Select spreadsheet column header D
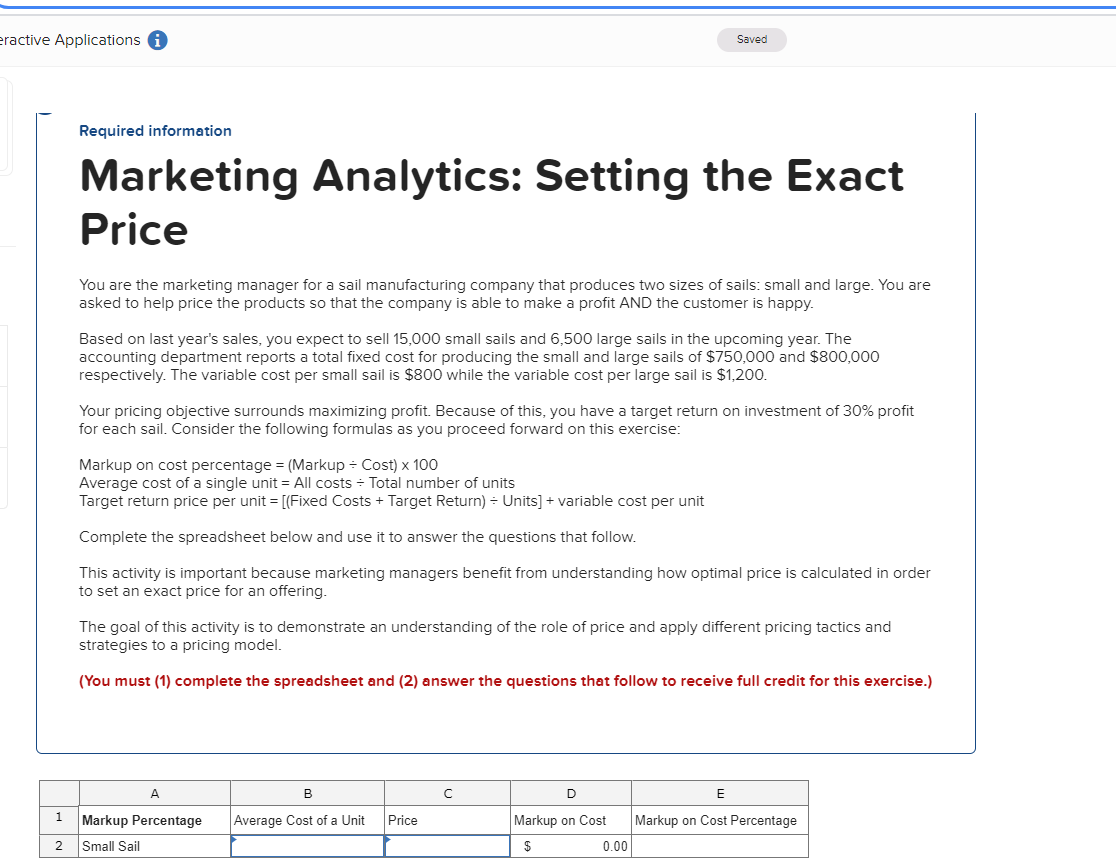This screenshot has height=867, width=1116. tap(570, 793)
